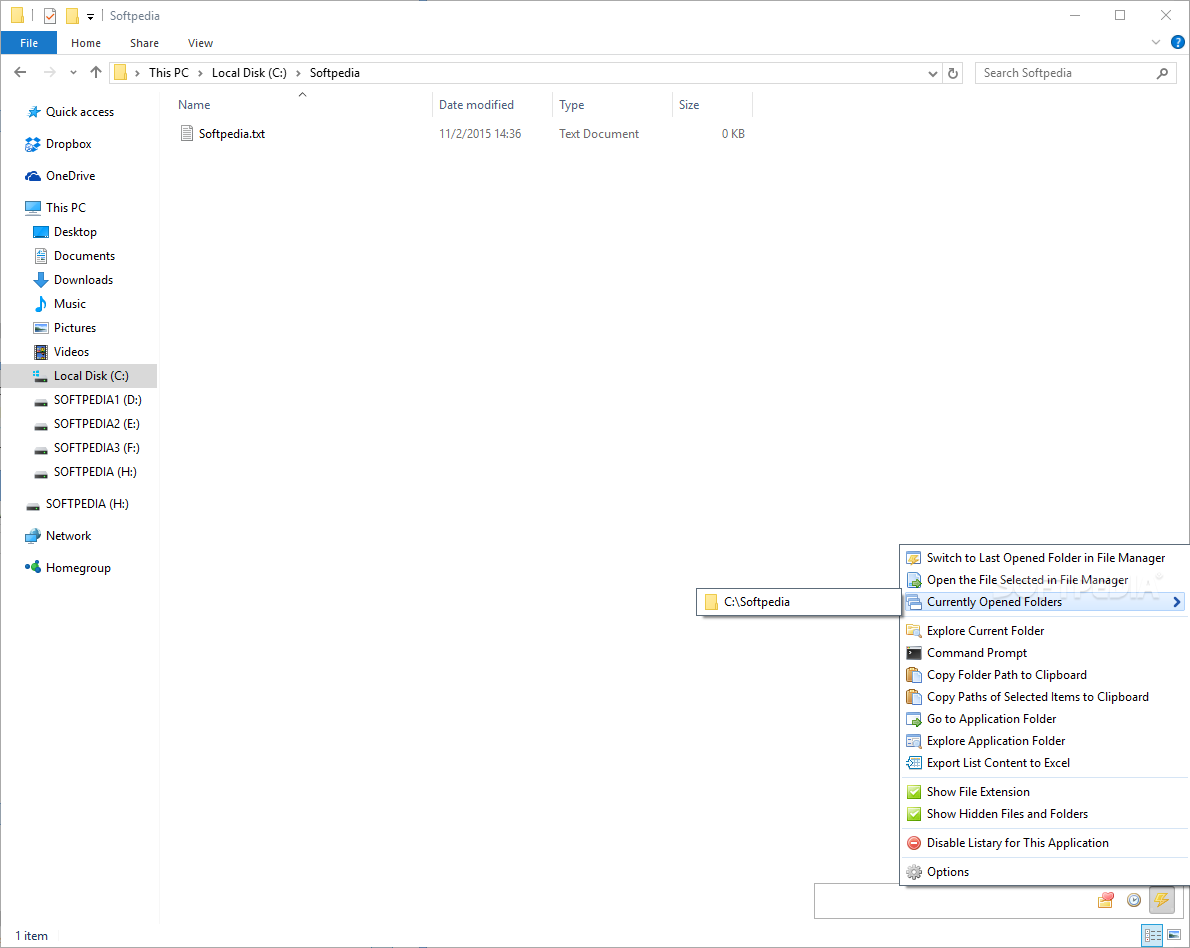Open the Home ribbon tab

pos(86,43)
